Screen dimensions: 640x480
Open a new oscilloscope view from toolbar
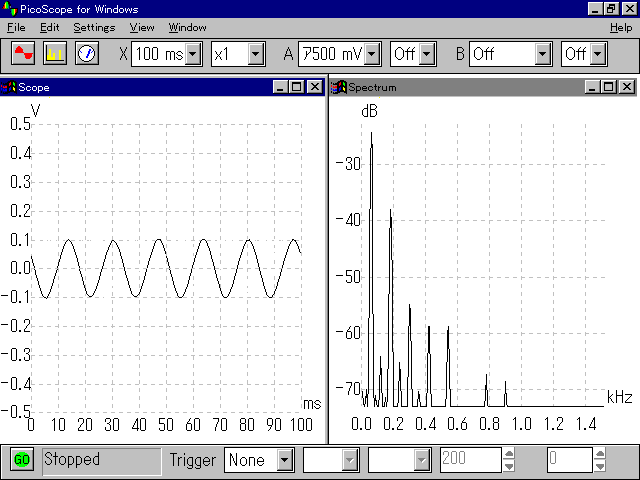pos(22,53)
